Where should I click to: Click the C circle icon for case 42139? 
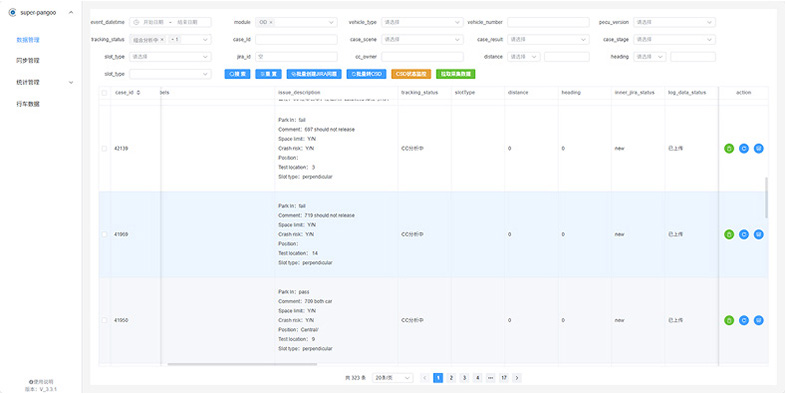[x=744, y=149]
